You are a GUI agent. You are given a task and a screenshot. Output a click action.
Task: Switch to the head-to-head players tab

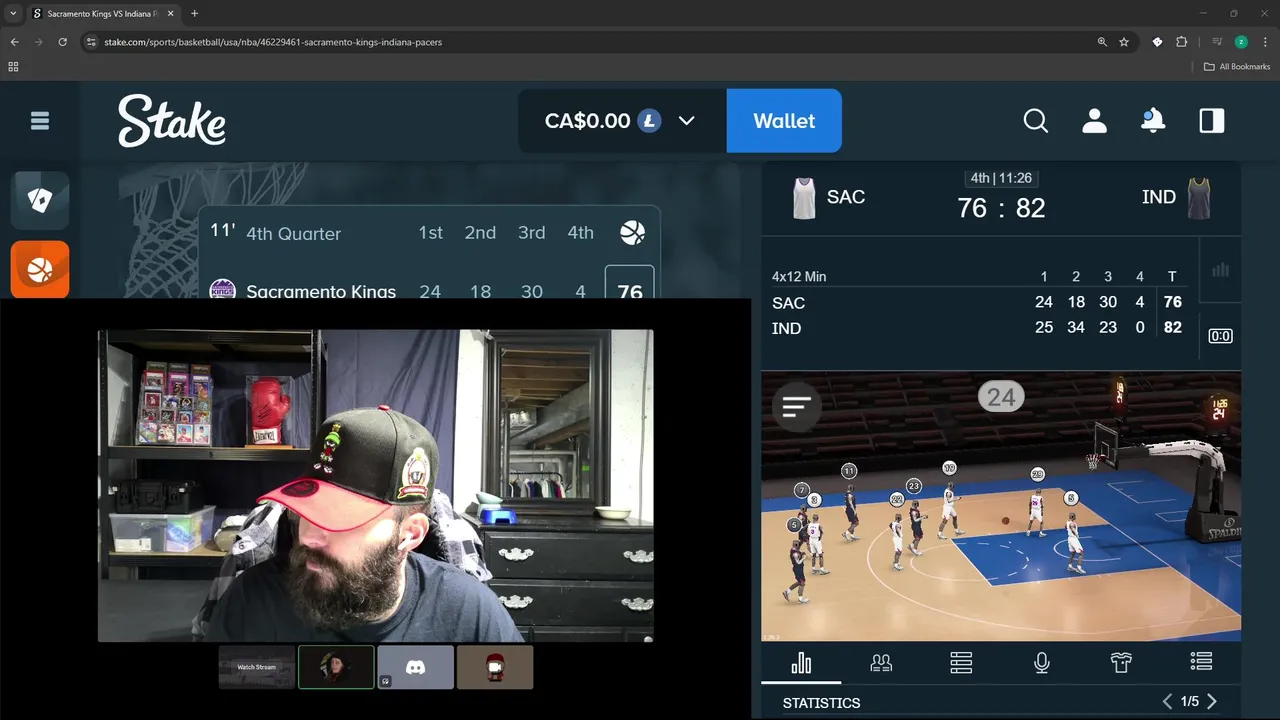(881, 663)
